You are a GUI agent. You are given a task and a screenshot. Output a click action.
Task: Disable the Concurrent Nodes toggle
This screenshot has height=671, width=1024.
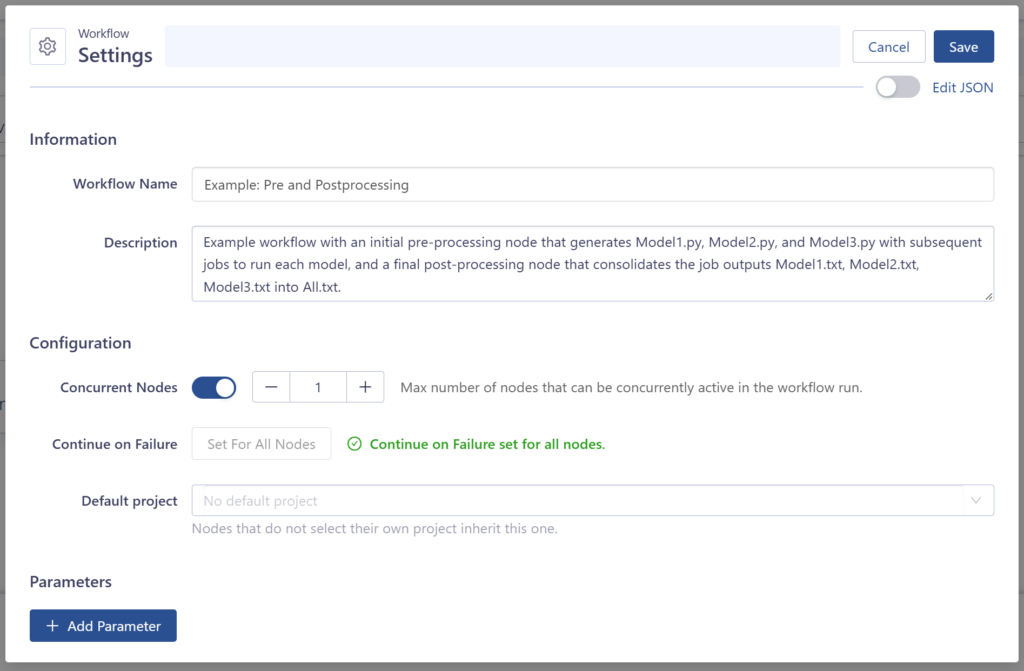point(214,387)
